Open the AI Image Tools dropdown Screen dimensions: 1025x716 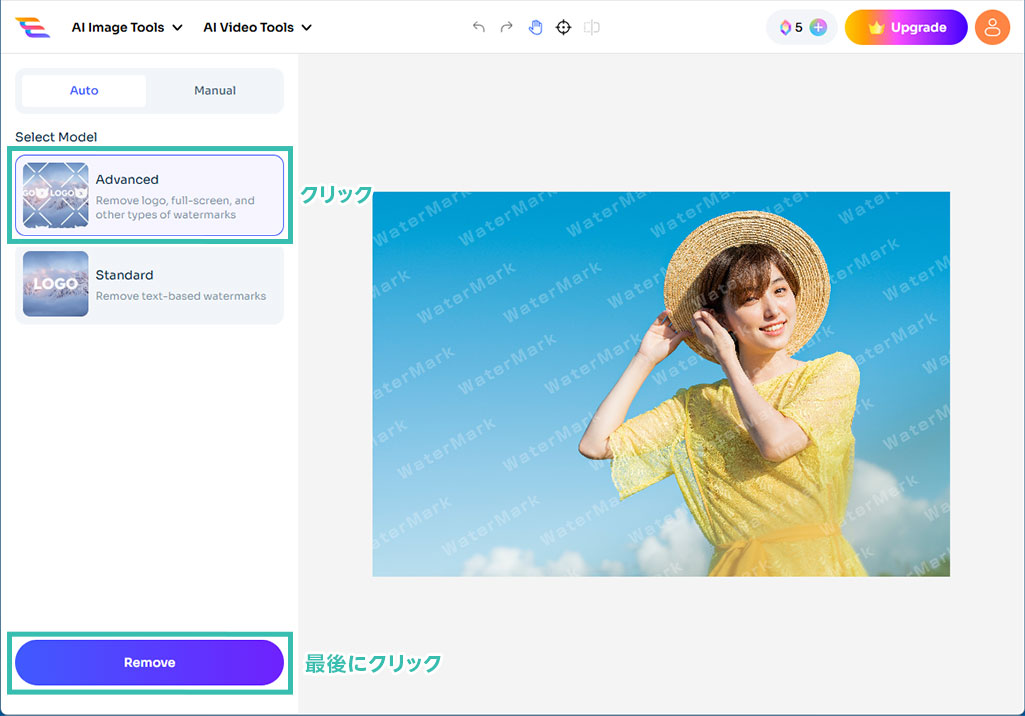127,27
